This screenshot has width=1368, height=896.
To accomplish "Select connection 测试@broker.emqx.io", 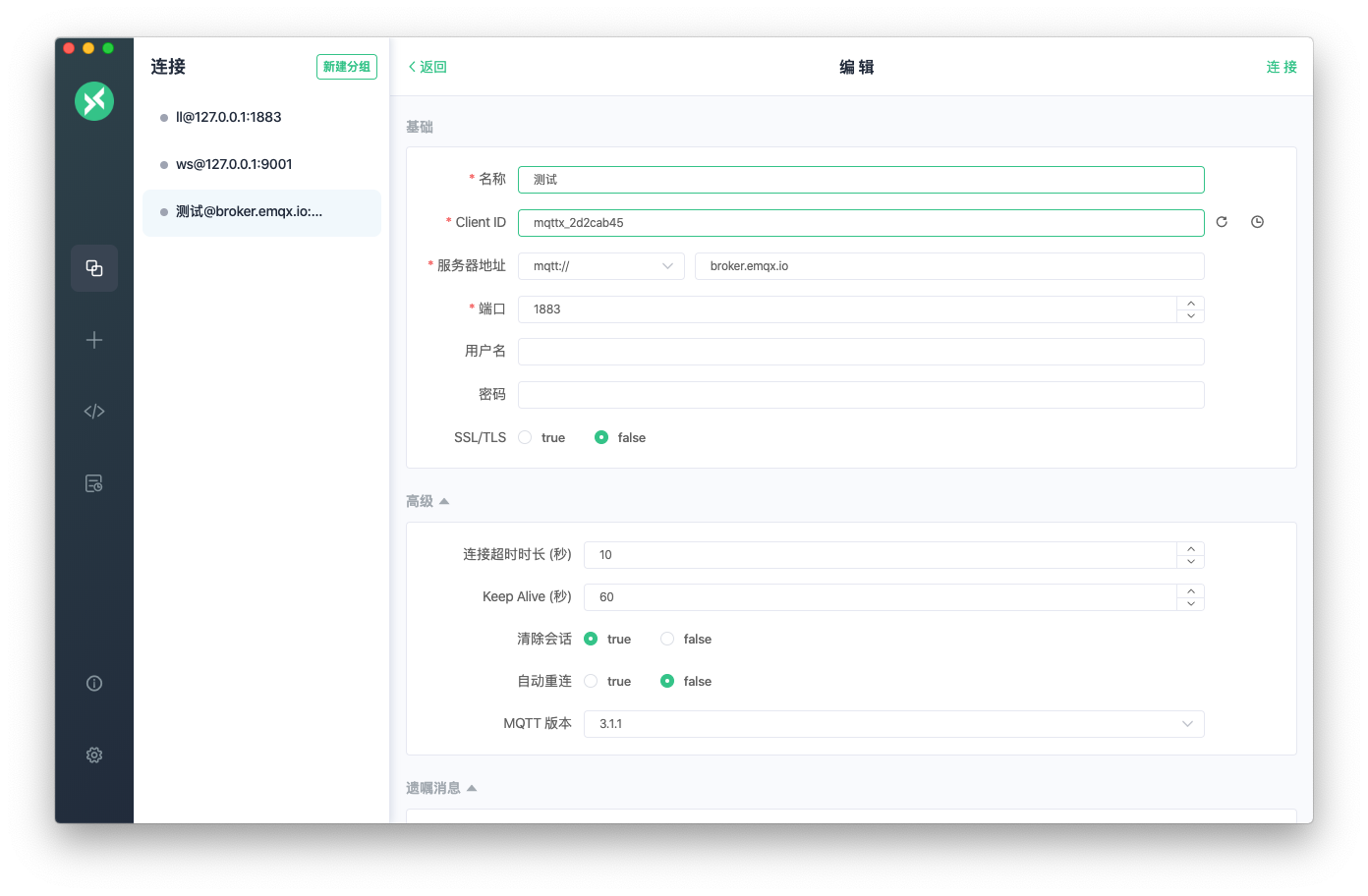I will point(261,212).
